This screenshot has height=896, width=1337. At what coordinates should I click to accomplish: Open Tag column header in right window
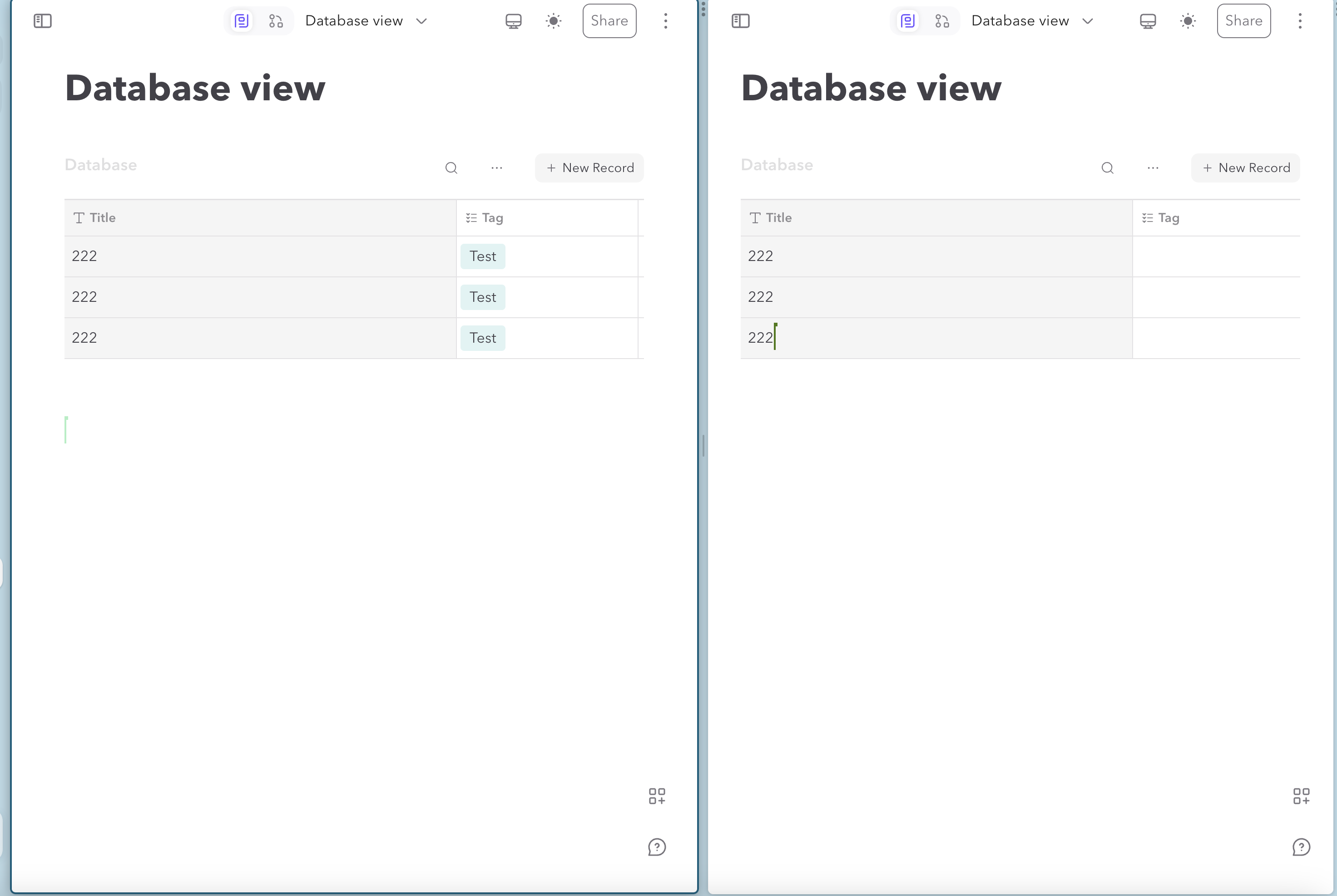click(1216, 218)
